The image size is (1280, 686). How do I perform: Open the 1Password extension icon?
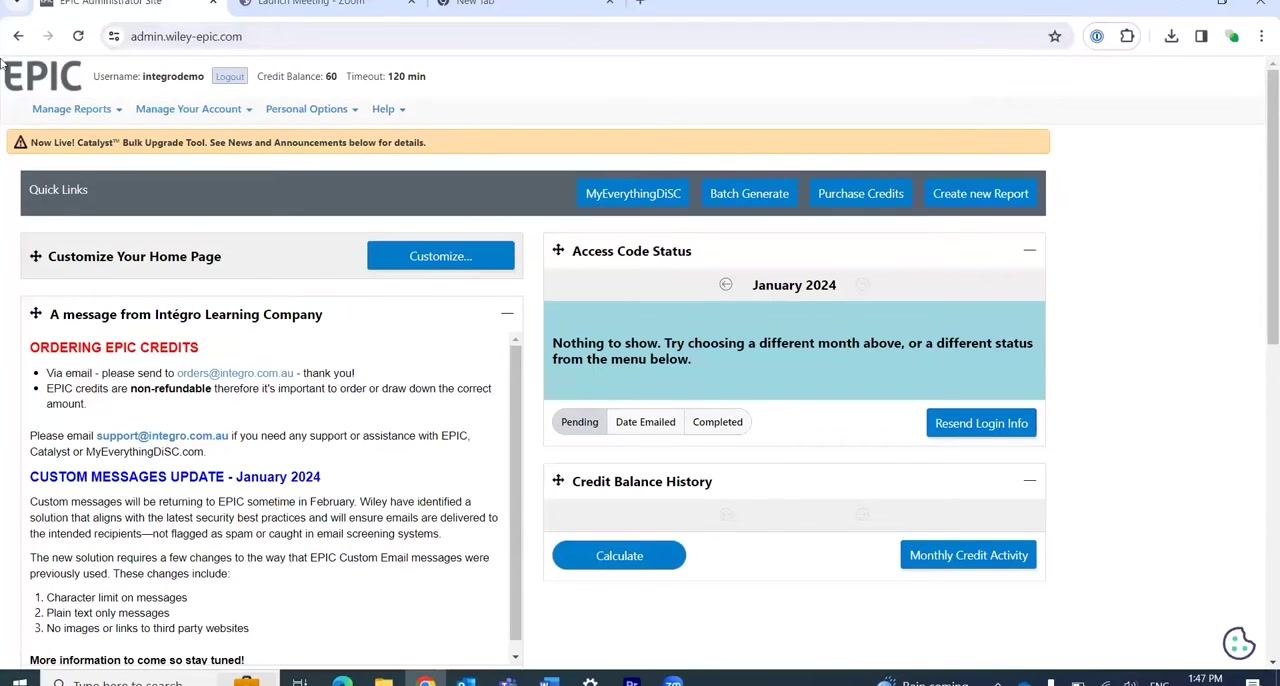[1097, 36]
